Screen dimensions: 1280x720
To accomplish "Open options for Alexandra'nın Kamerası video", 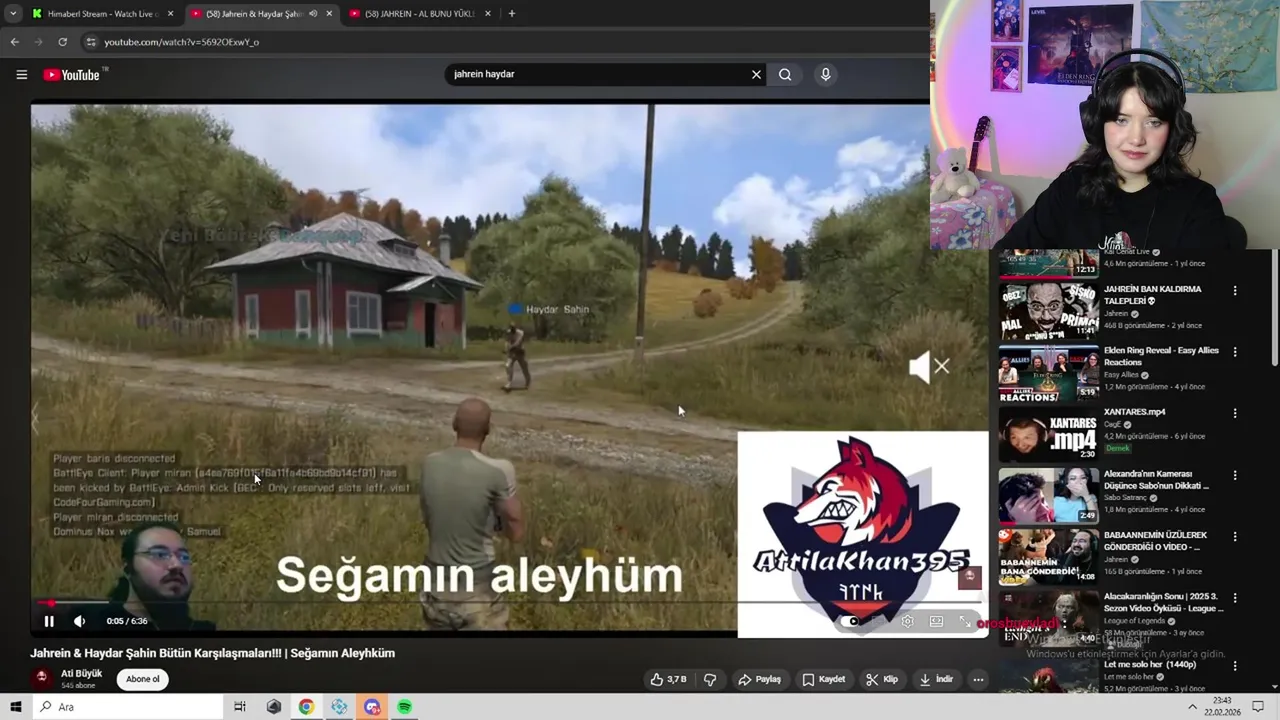I will click(1235, 475).
